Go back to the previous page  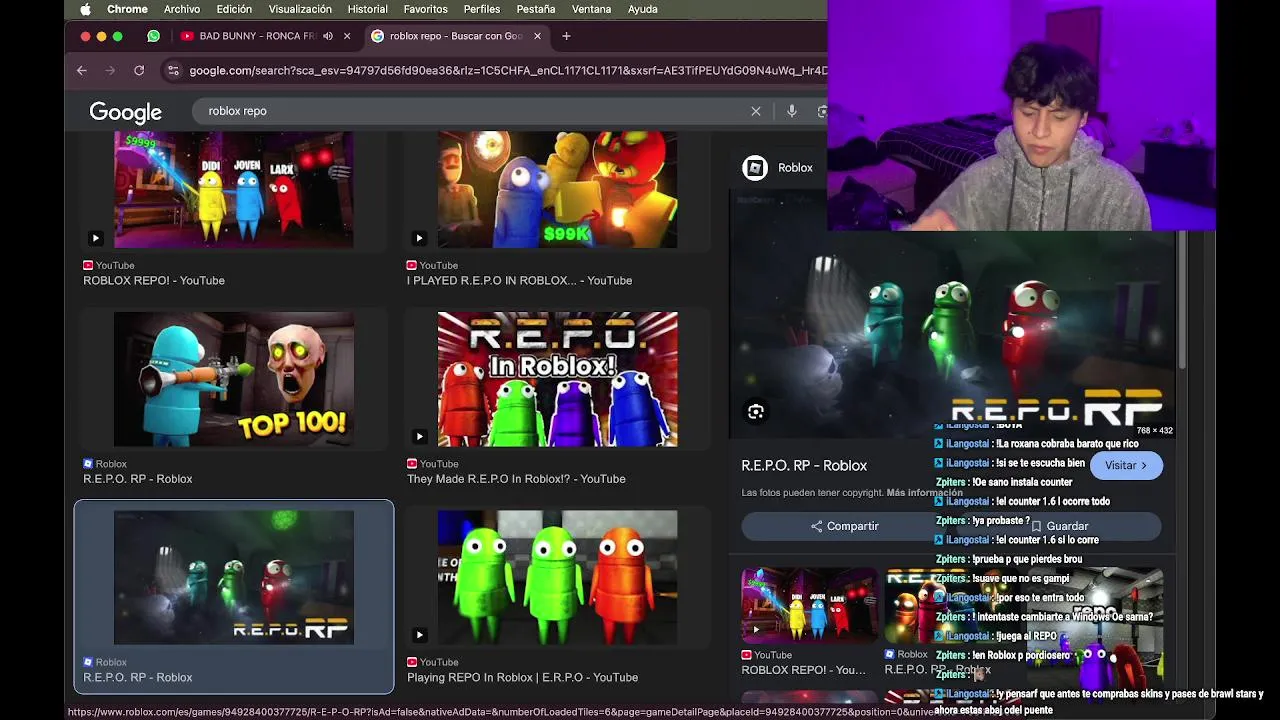pyautogui.click(x=82, y=70)
